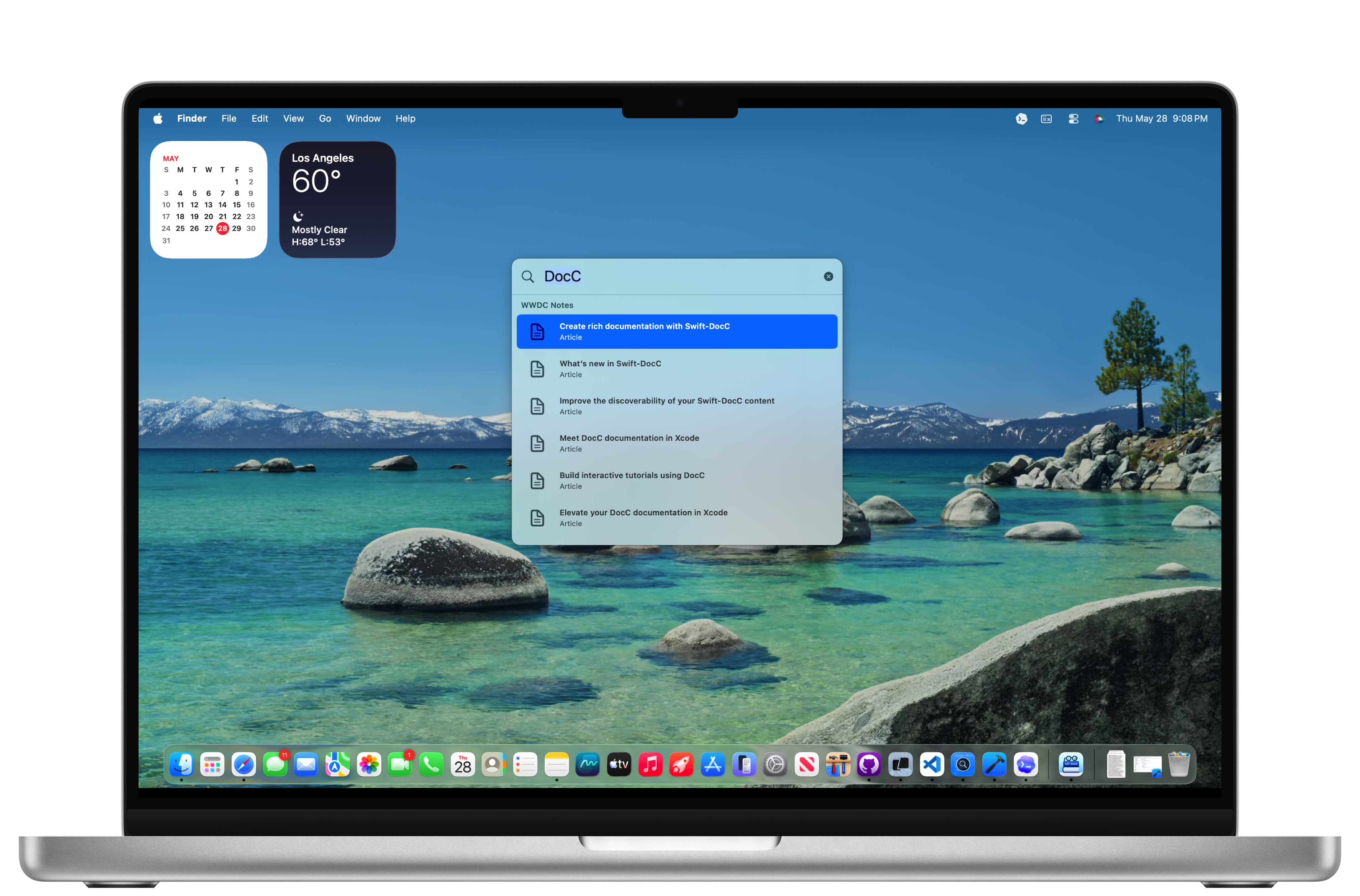1360x896 pixels.
Task: Open the File menu
Action: pyautogui.click(x=228, y=118)
